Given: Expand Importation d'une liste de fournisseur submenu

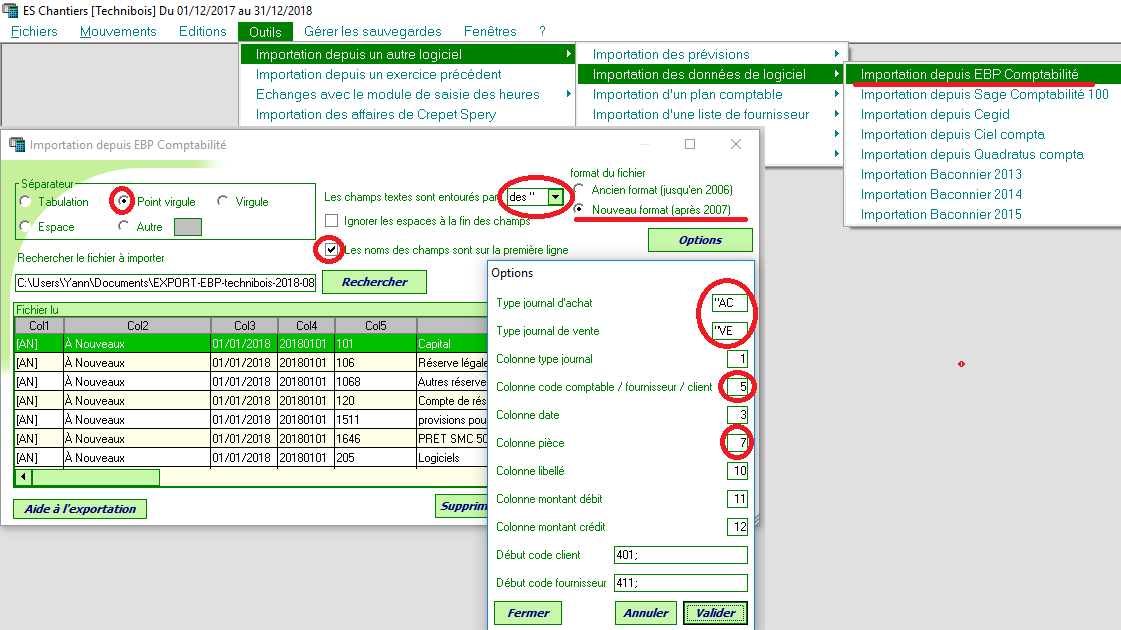Looking at the screenshot, I should click(x=836, y=114).
